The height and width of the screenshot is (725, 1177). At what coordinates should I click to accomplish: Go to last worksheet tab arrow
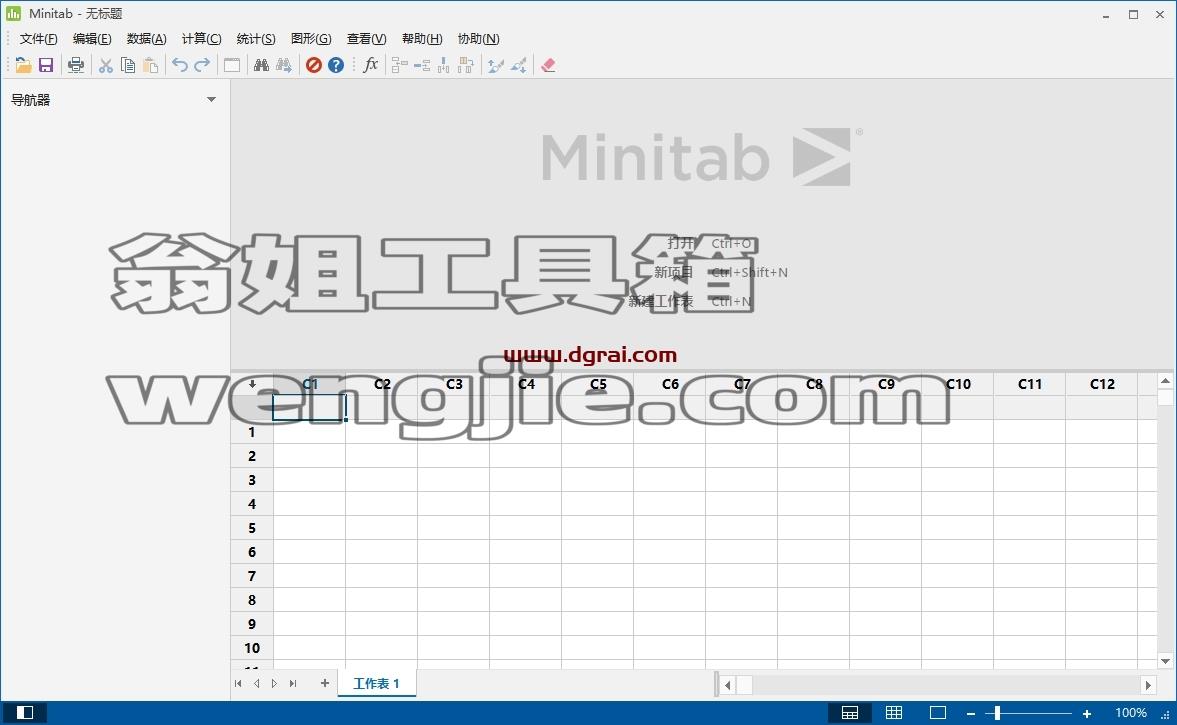[x=293, y=683]
